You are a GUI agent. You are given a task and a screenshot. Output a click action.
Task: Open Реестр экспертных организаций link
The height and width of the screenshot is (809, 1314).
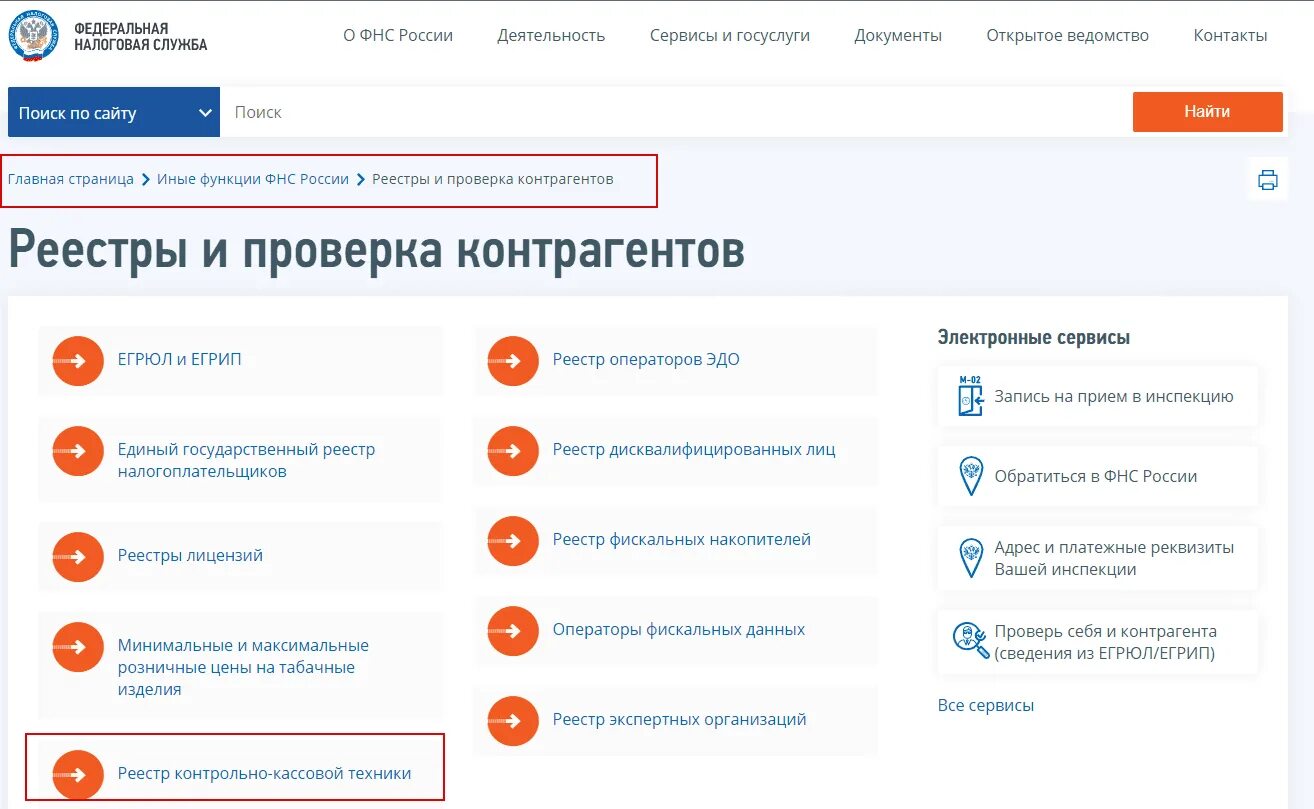pos(680,720)
